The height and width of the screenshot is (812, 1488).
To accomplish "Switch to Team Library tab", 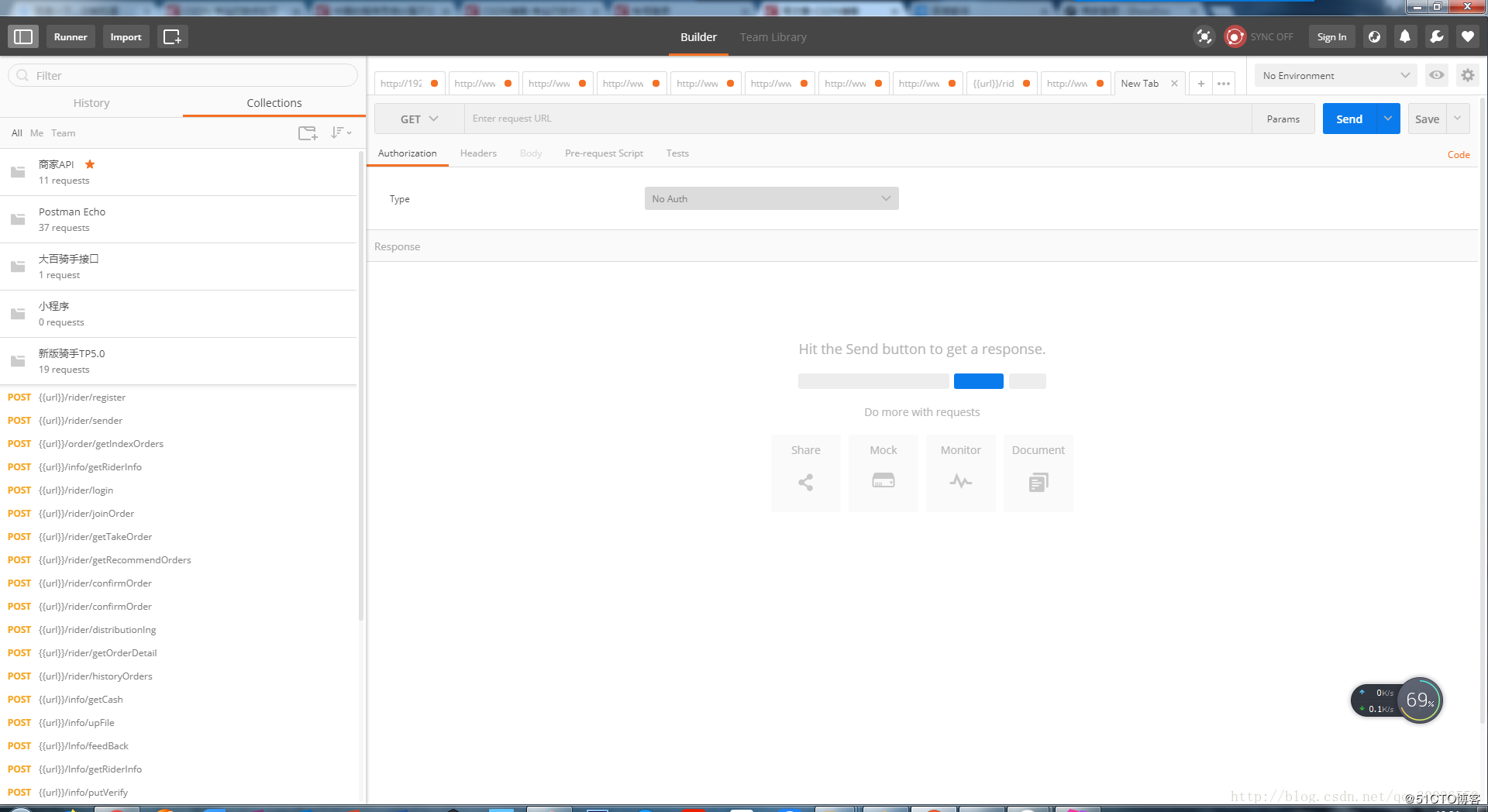I will click(x=773, y=37).
